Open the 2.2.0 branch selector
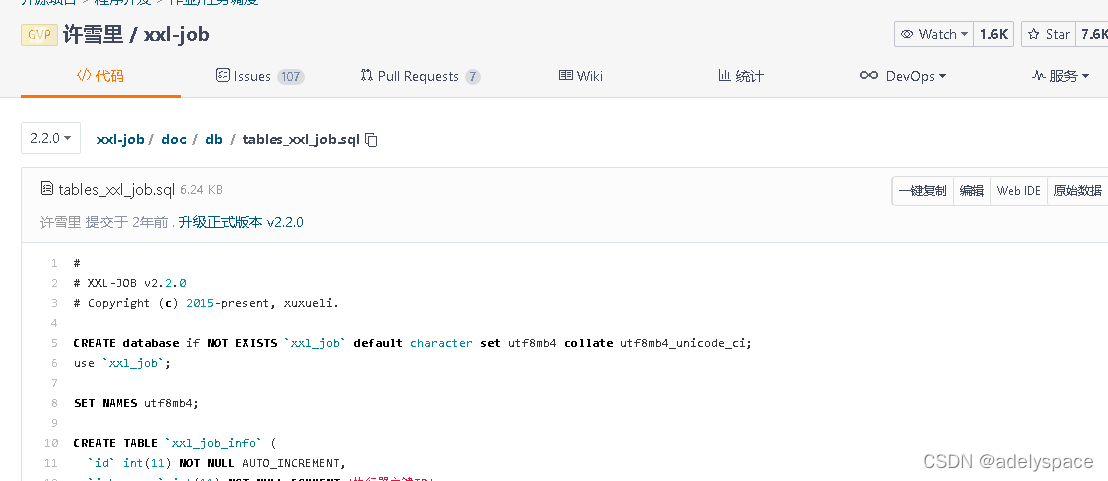The height and width of the screenshot is (481, 1108). click(x=51, y=138)
